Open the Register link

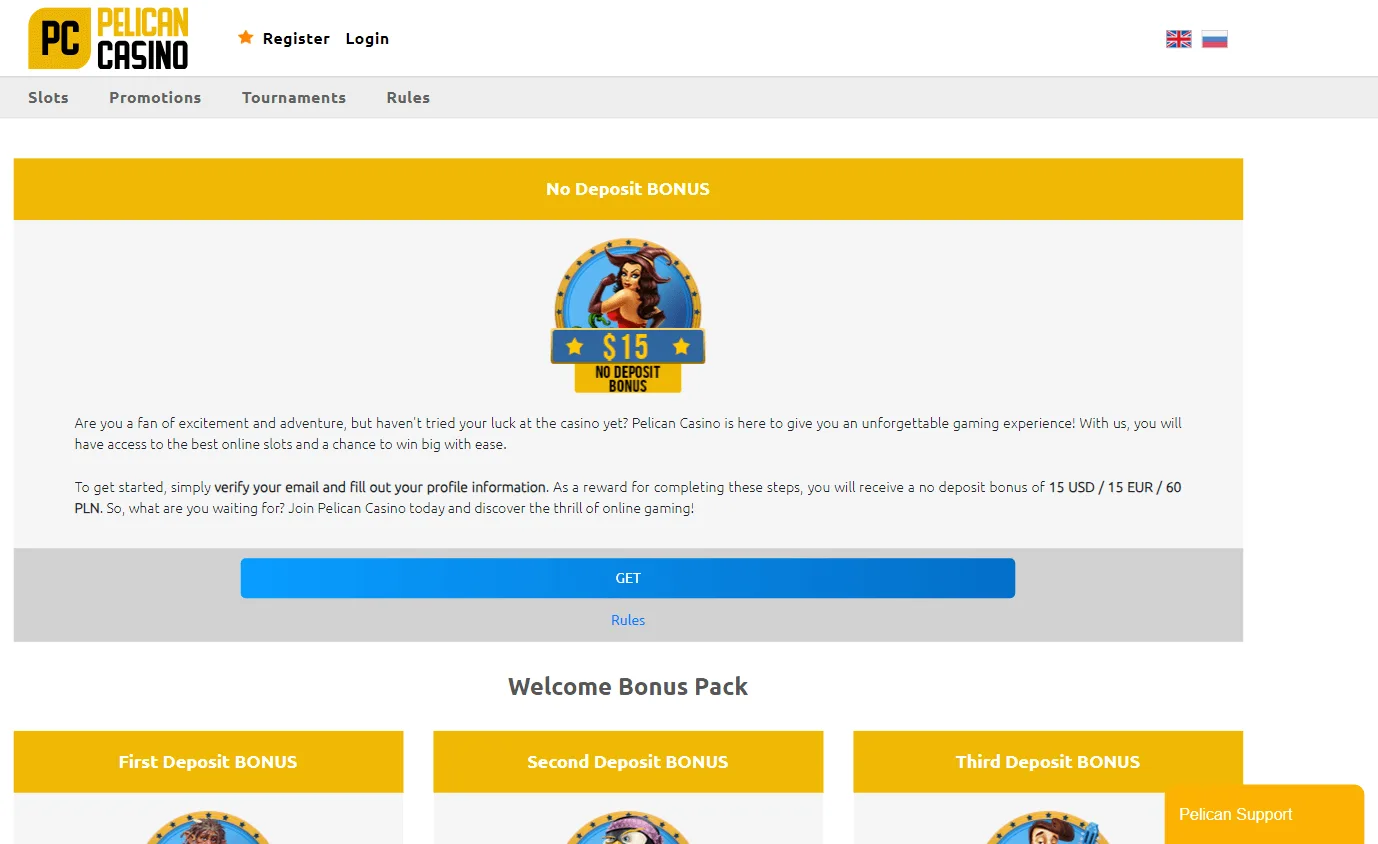coord(296,38)
